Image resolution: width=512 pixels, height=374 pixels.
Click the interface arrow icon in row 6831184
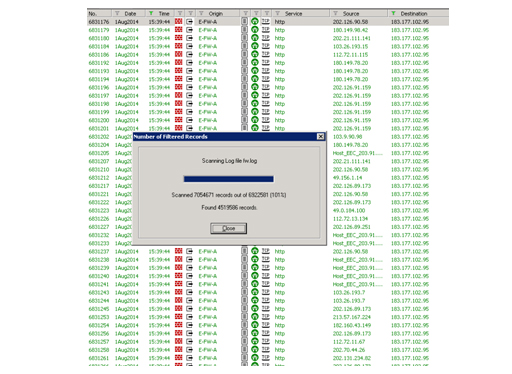tap(189, 46)
